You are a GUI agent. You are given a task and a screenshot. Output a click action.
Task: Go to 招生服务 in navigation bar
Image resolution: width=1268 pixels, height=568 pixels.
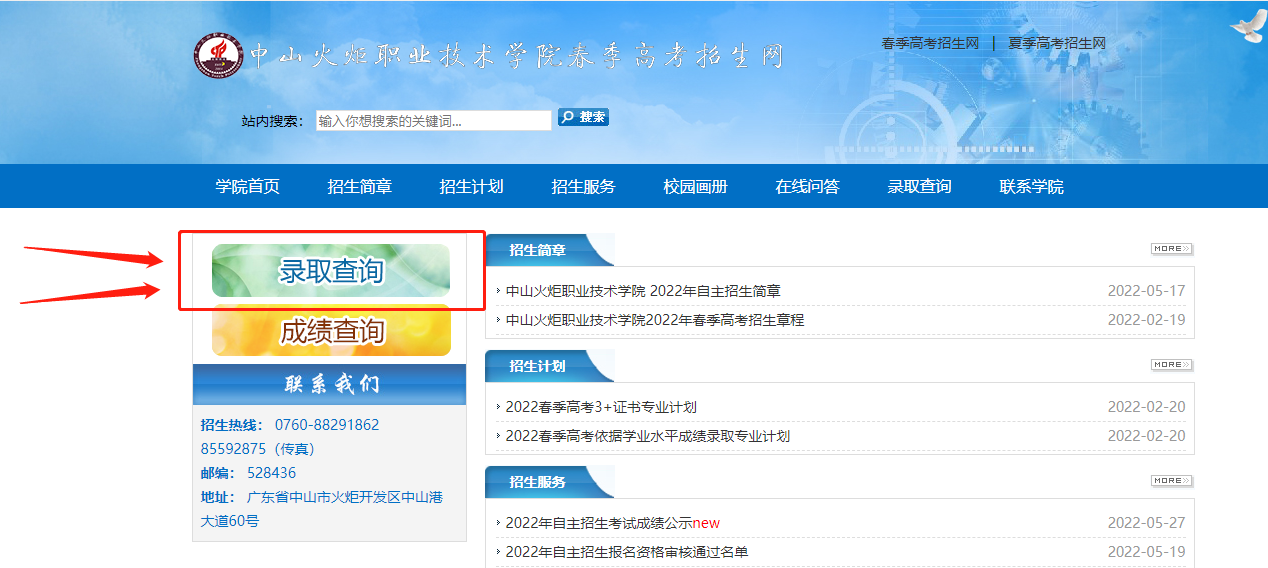click(583, 187)
